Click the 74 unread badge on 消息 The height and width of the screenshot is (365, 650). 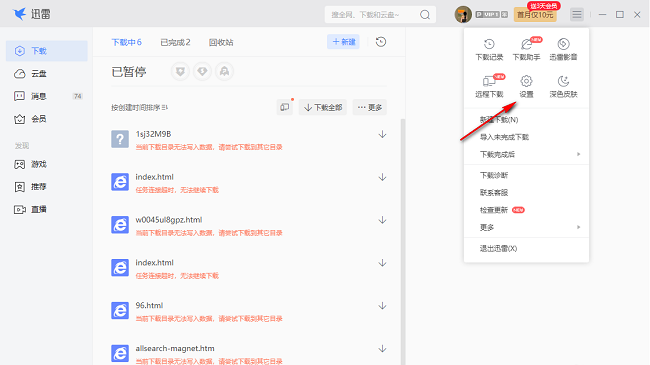[x=78, y=96]
